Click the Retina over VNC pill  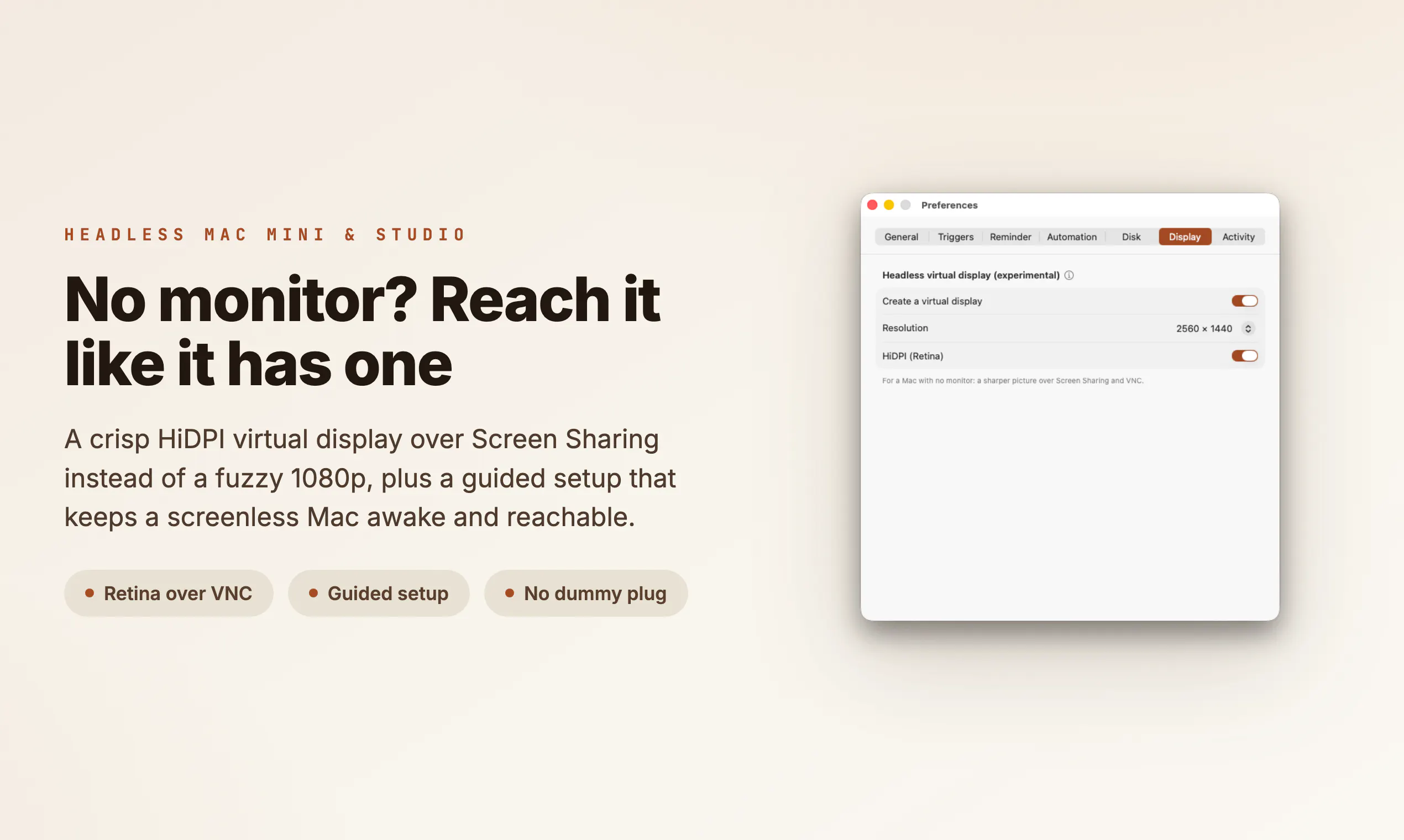(x=169, y=593)
